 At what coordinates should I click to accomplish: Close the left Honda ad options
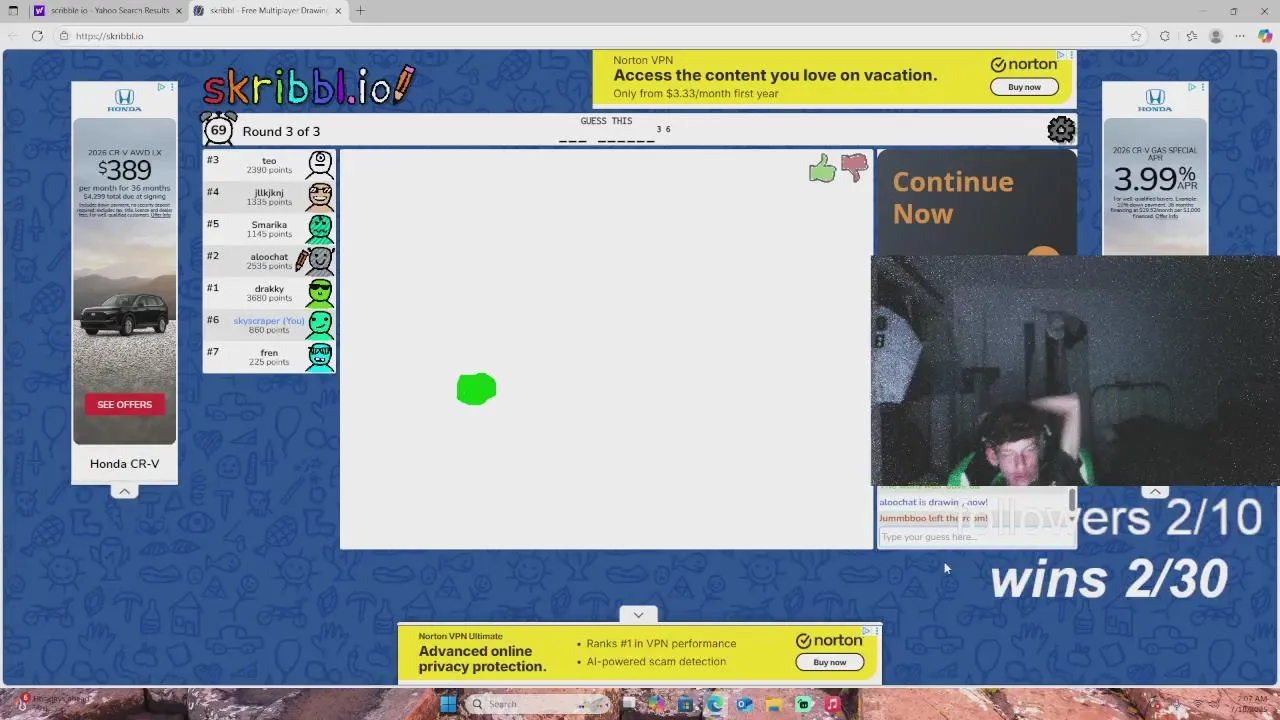point(171,87)
